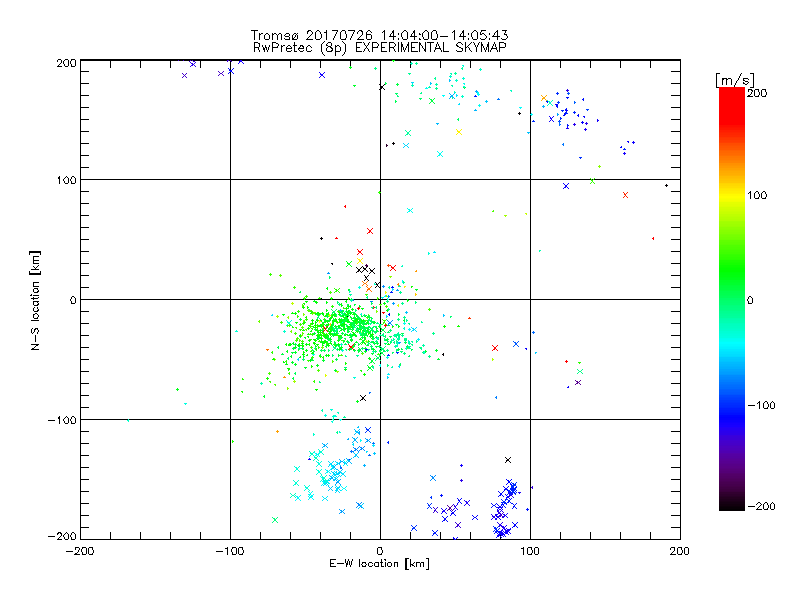Click the 100 tick label on the E-W axis
The width and height of the screenshot is (800, 600).
pyautogui.click(x=530, y=551)
